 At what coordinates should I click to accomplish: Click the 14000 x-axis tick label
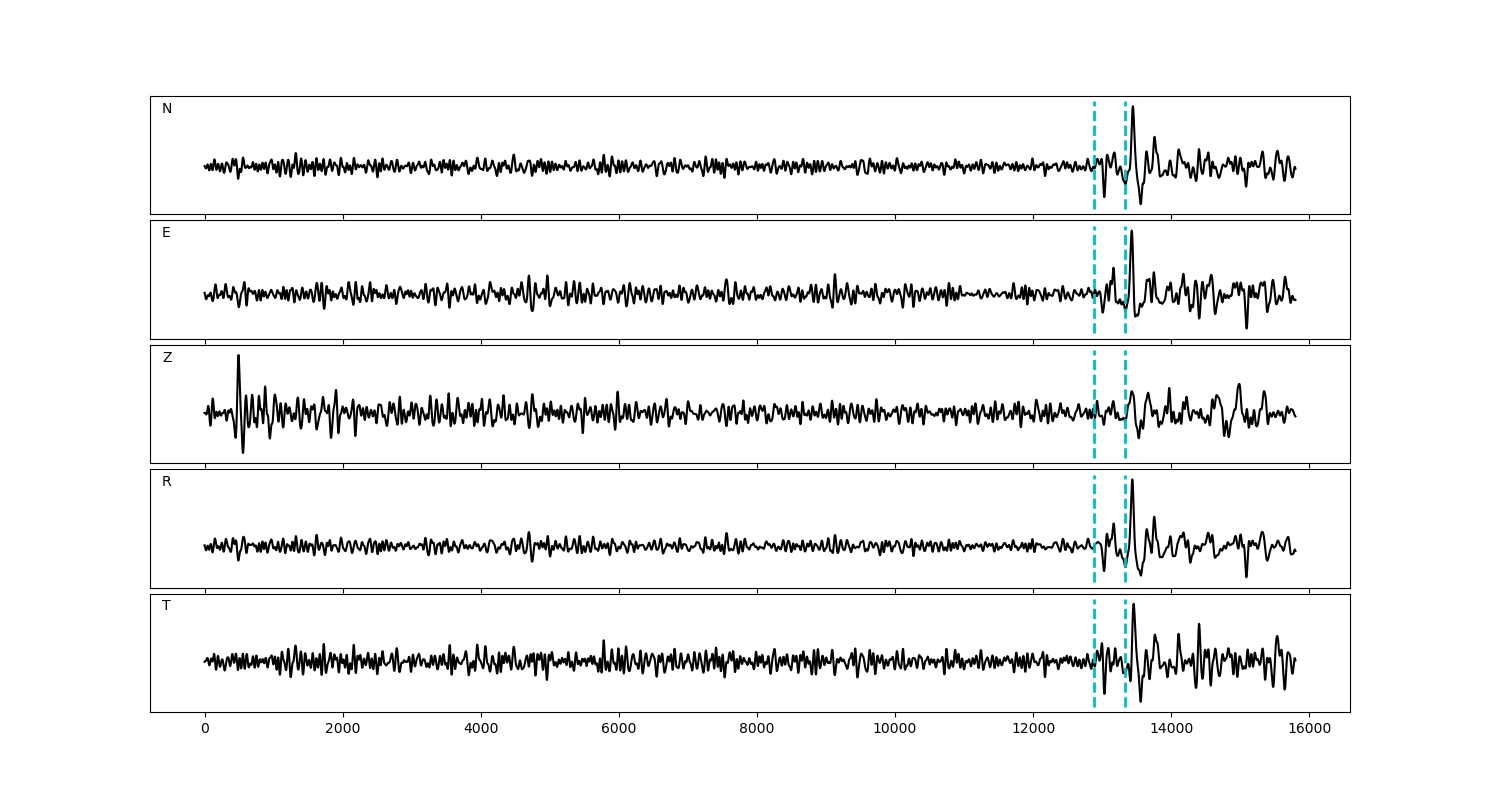tap(1171, 730)
